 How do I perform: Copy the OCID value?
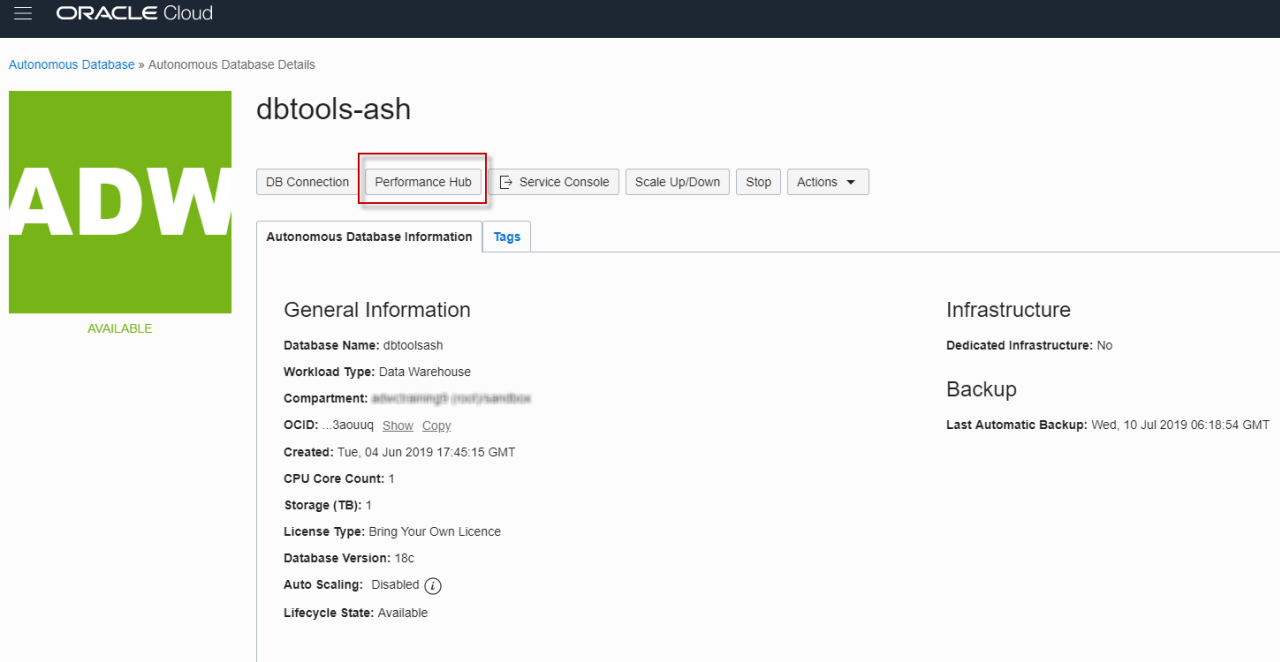436,426
